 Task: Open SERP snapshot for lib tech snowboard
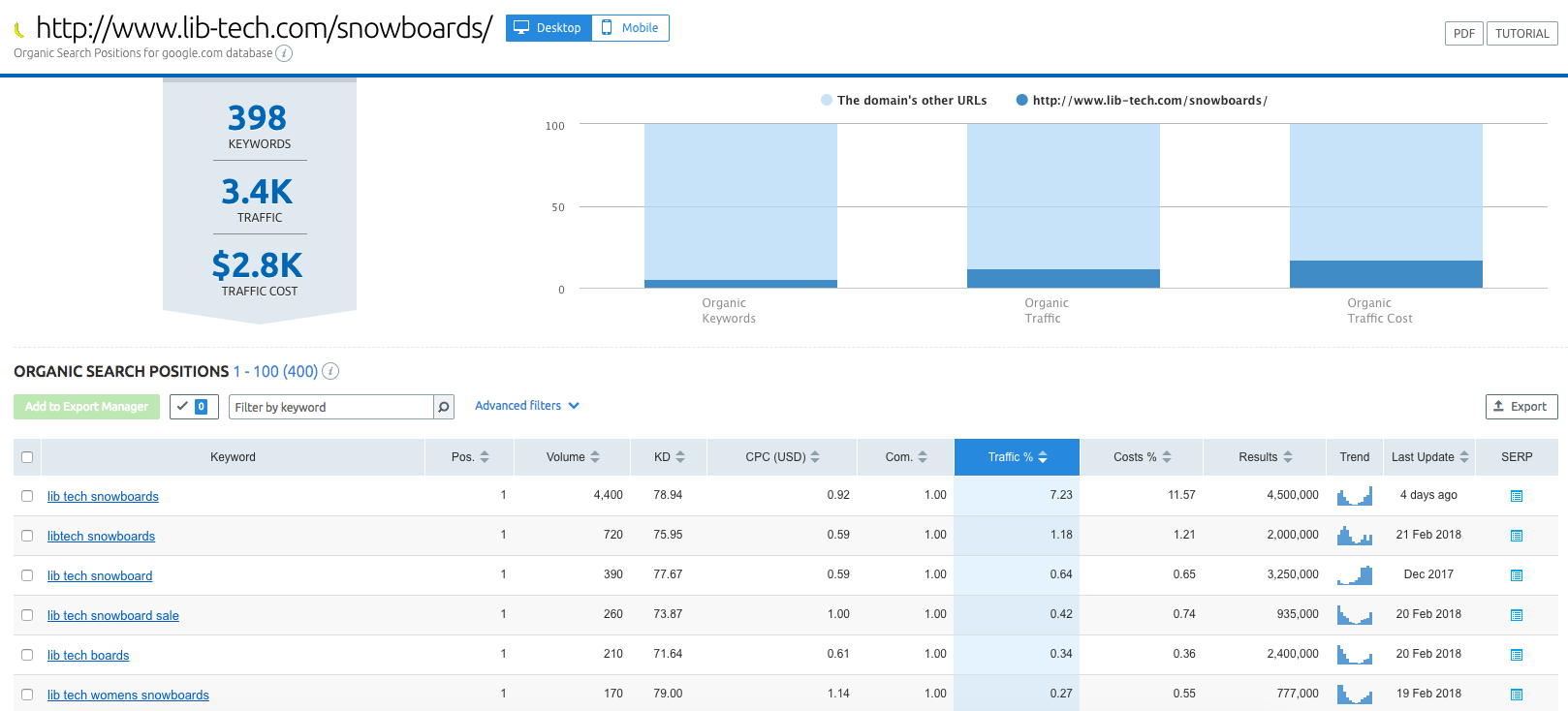(x=1517, y=575)
